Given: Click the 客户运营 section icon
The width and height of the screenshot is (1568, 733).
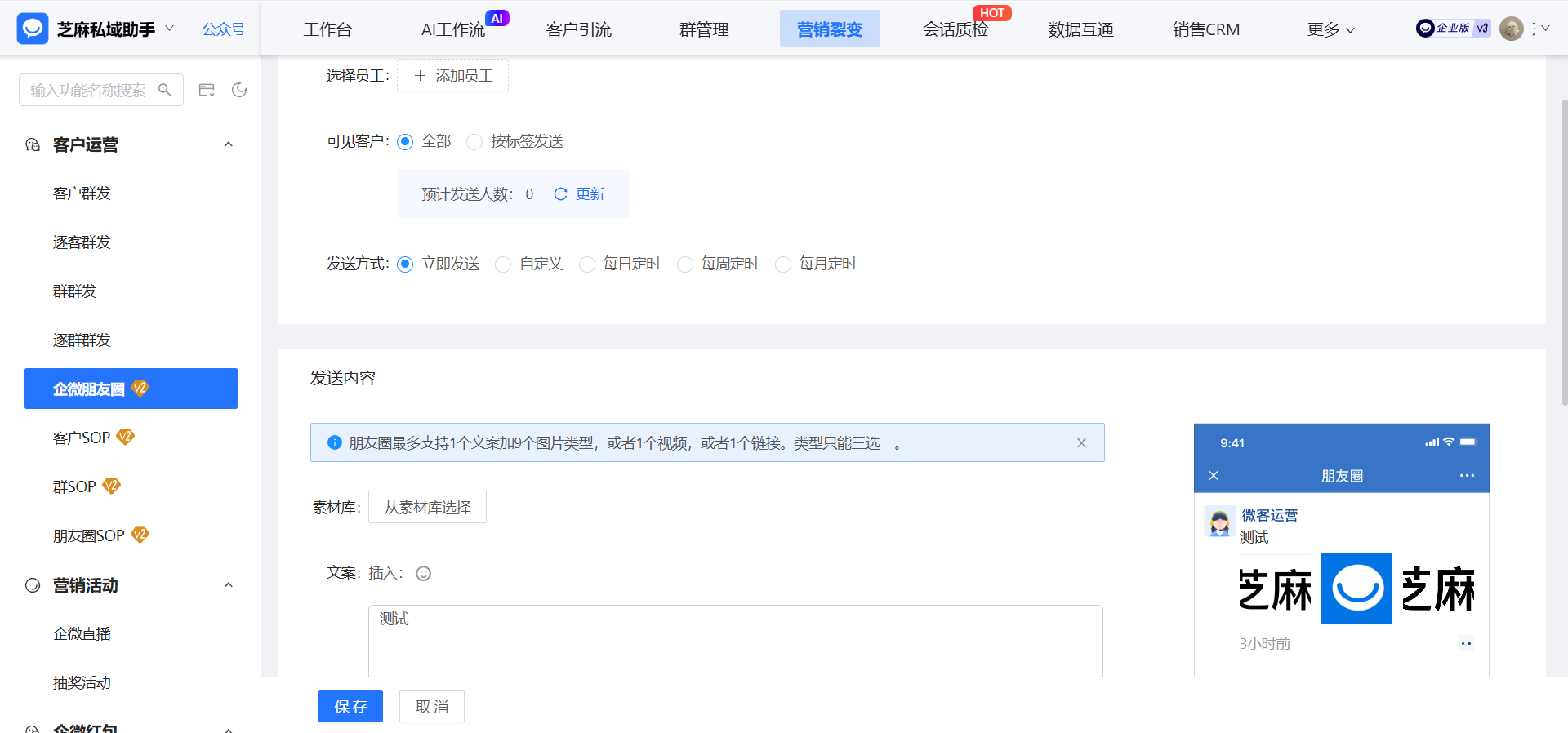Looking at the screenshot, I should pos(33,144).
